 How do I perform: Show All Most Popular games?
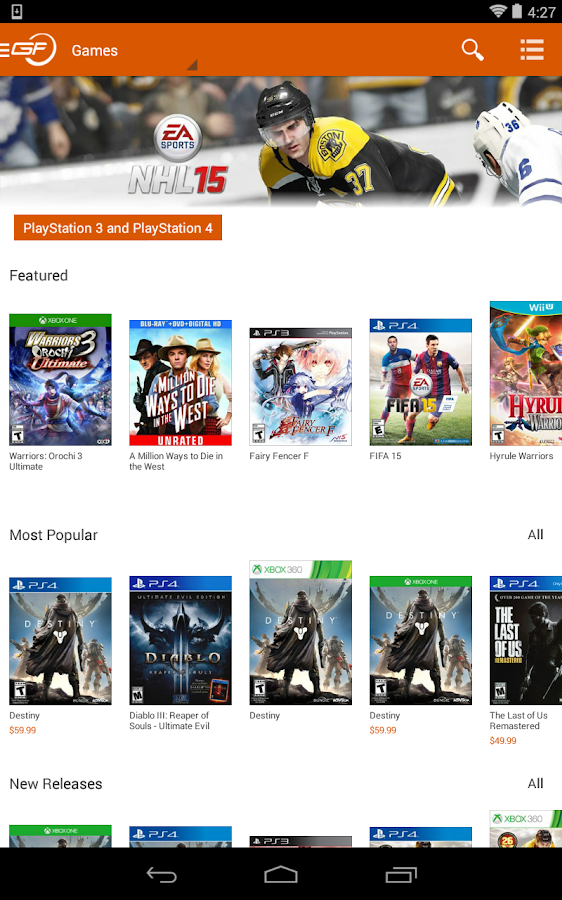point(535,534)
